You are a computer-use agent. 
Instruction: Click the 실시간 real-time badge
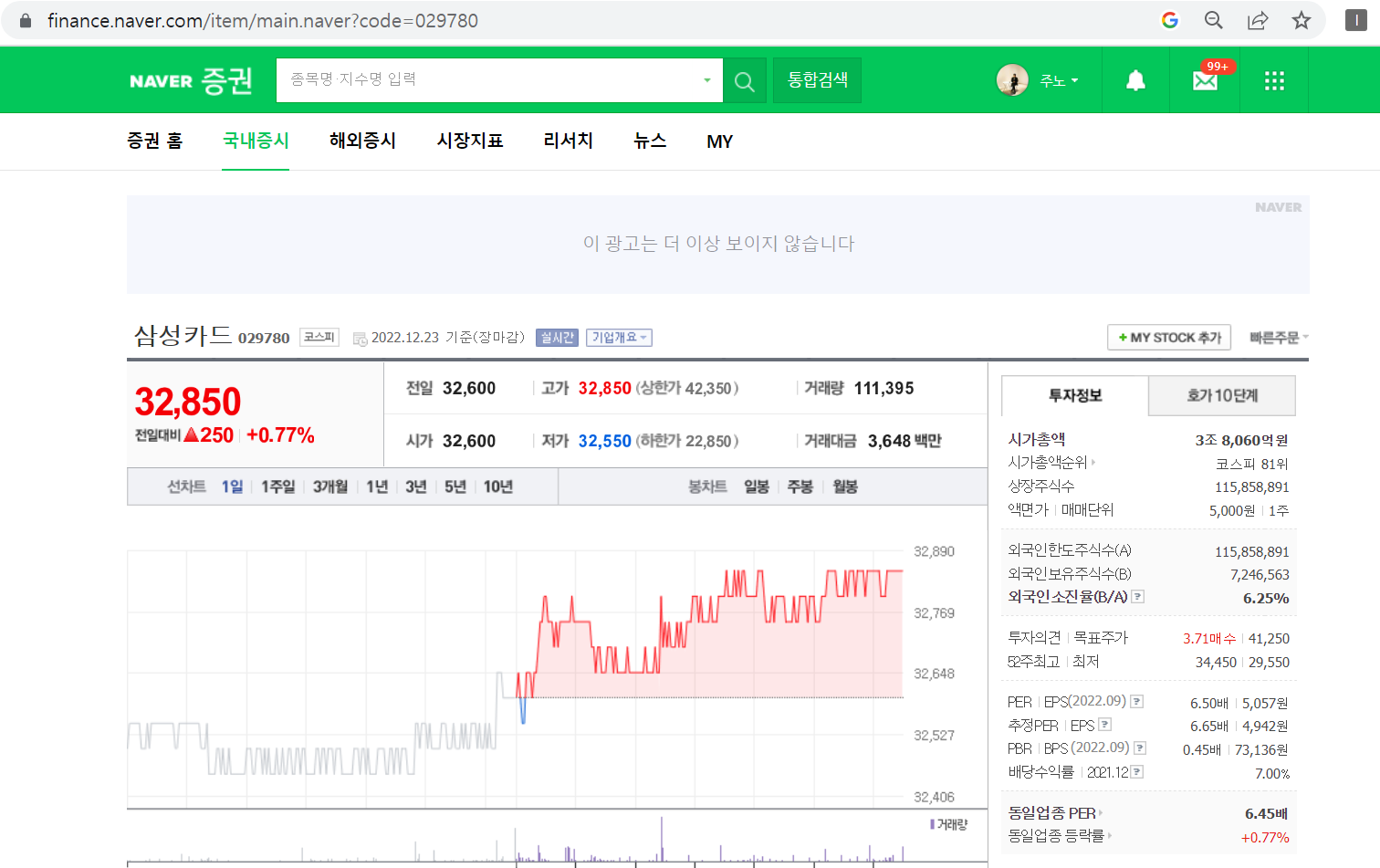[557, 338]
